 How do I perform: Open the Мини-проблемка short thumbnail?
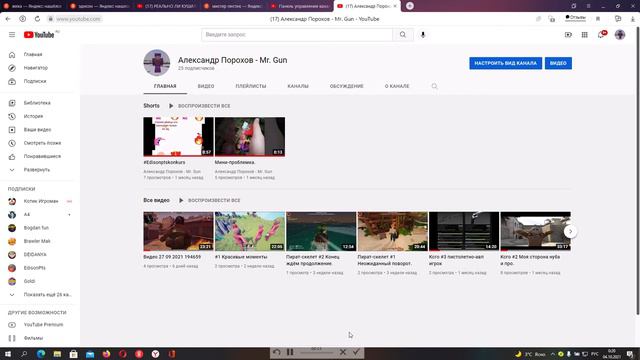click(250, 137)
